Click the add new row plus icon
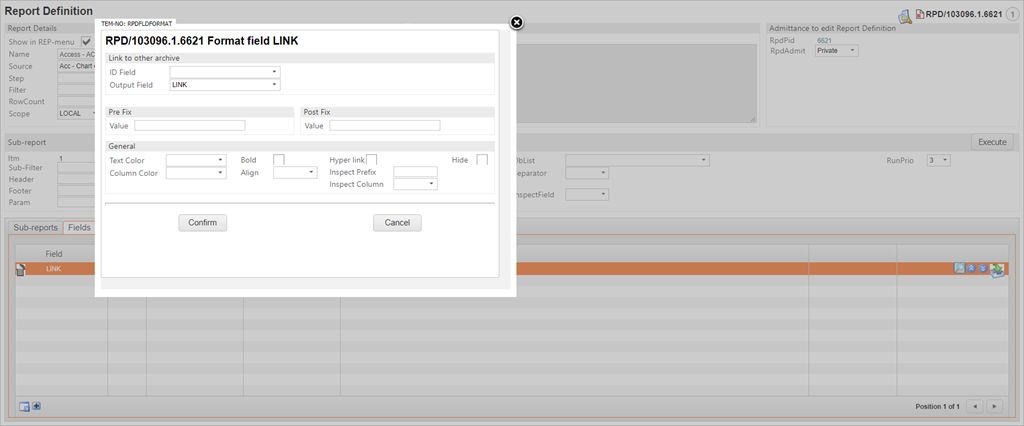 click(x=37, y=406)
